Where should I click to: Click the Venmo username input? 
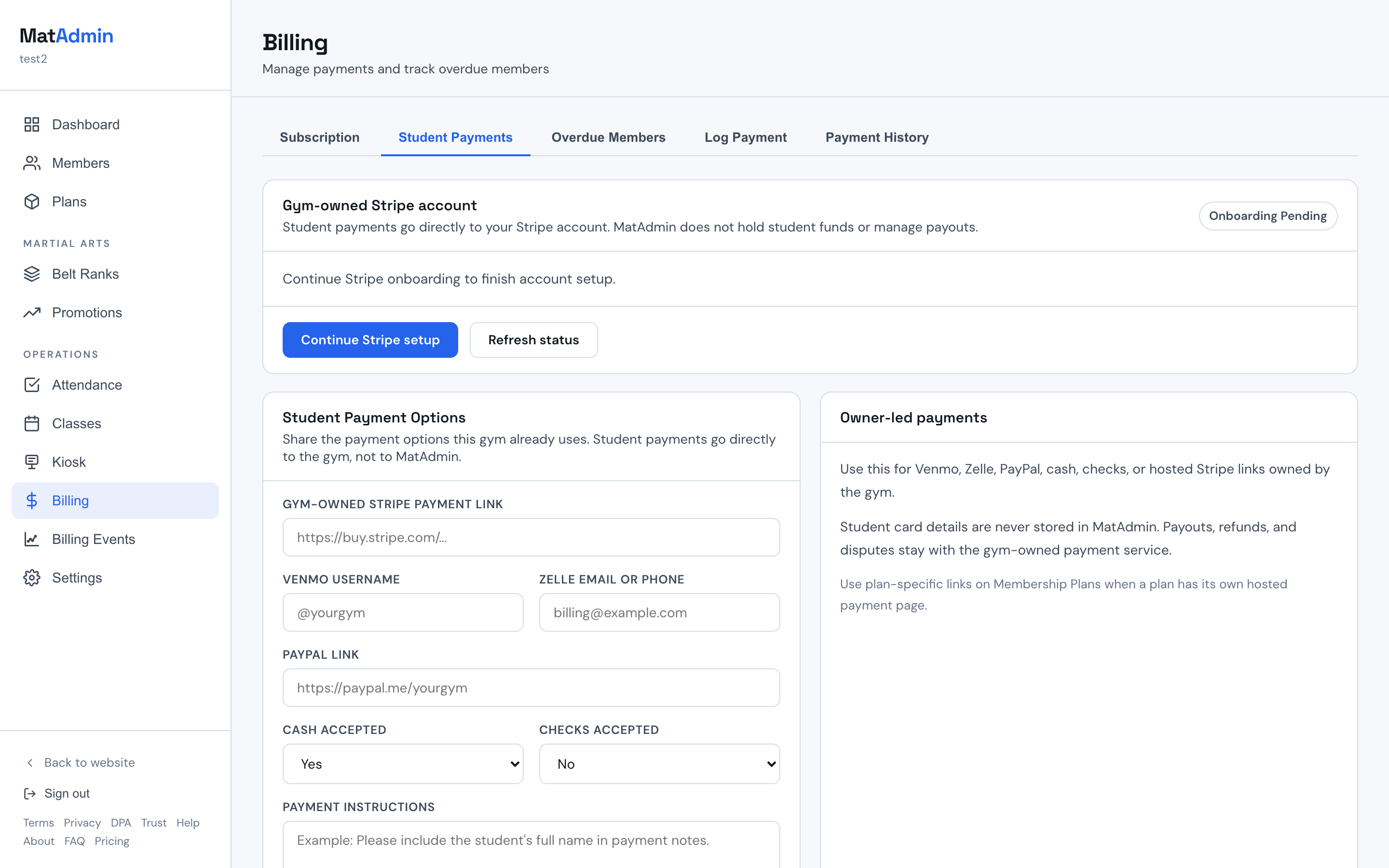tap(403, 612)
